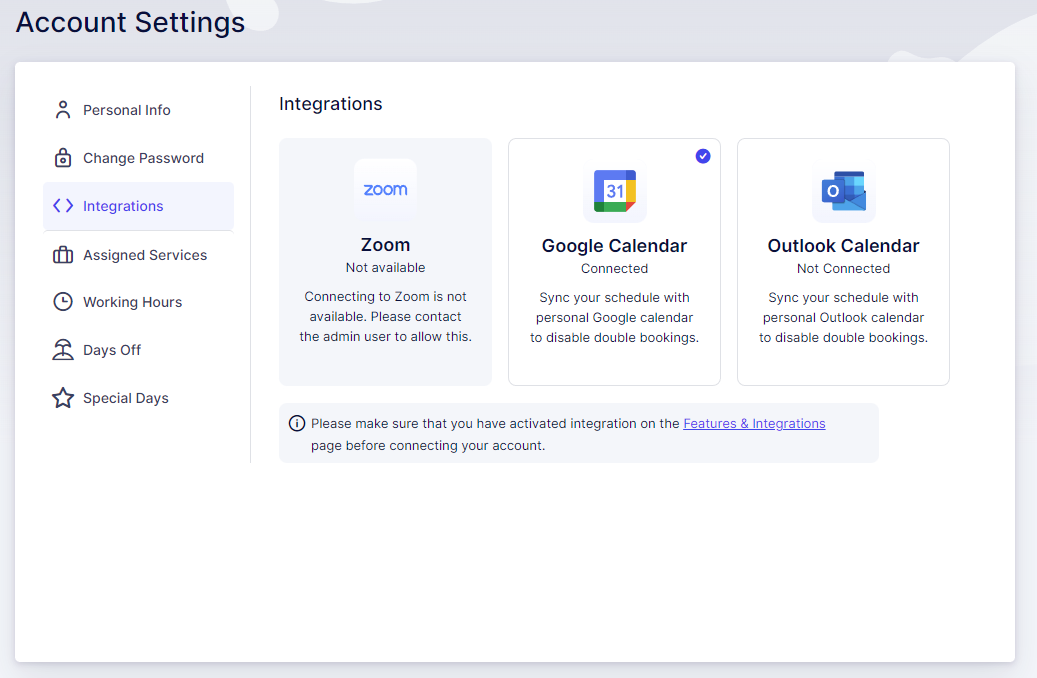Click the Google Calendar sync description text
The image size is (1037, 678).
(x=614, y=318)
